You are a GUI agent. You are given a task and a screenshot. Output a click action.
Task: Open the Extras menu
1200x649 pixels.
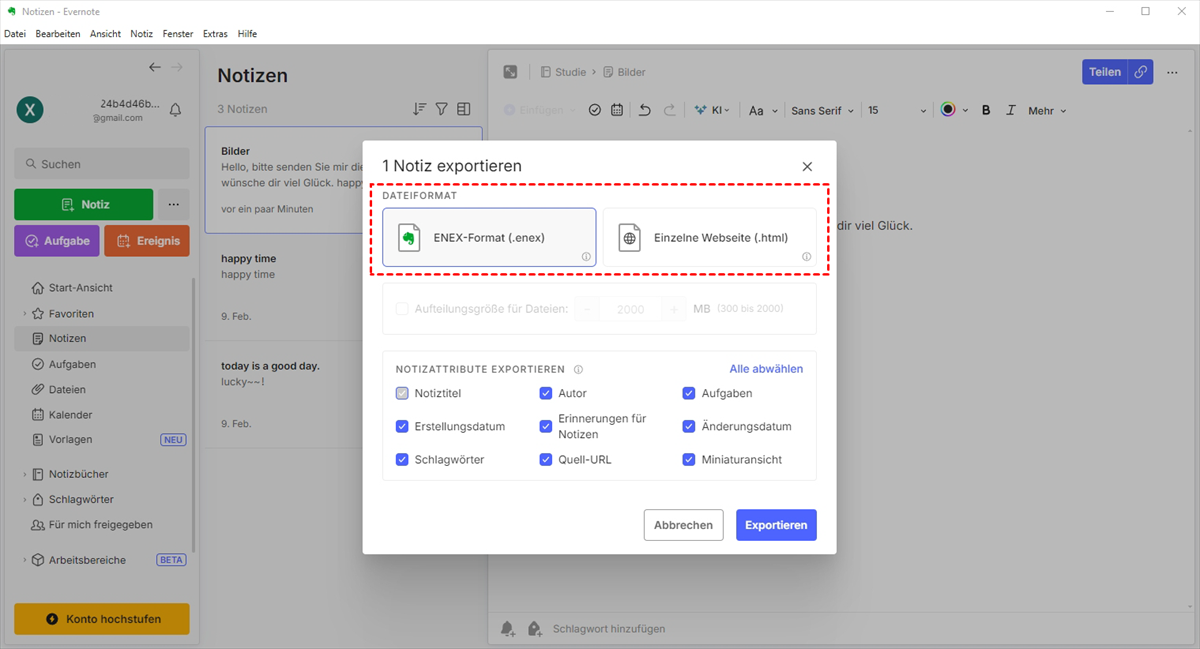[215, 34]
